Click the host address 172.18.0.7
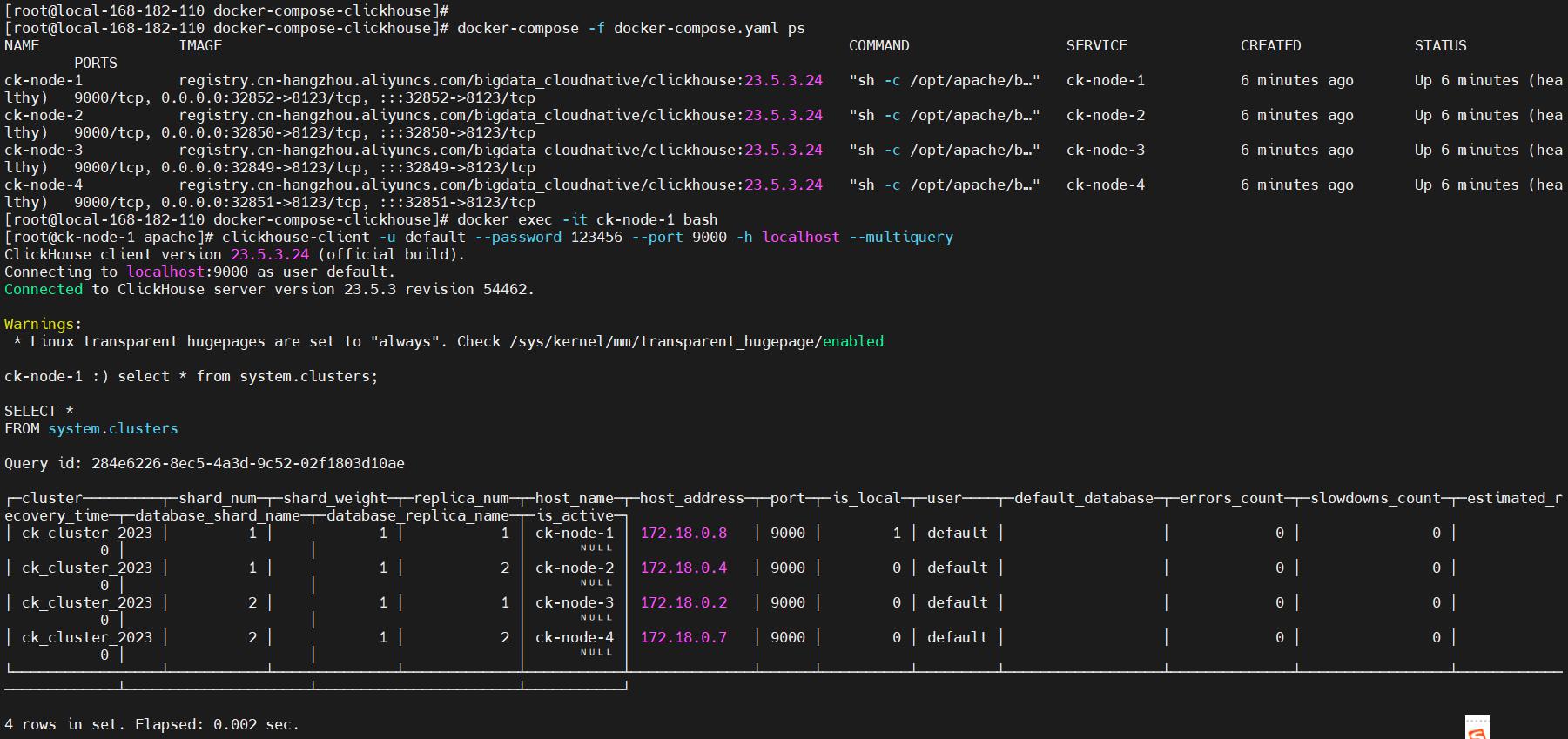The height and width of the screenshot is (739, 1568). coord(683,637)
